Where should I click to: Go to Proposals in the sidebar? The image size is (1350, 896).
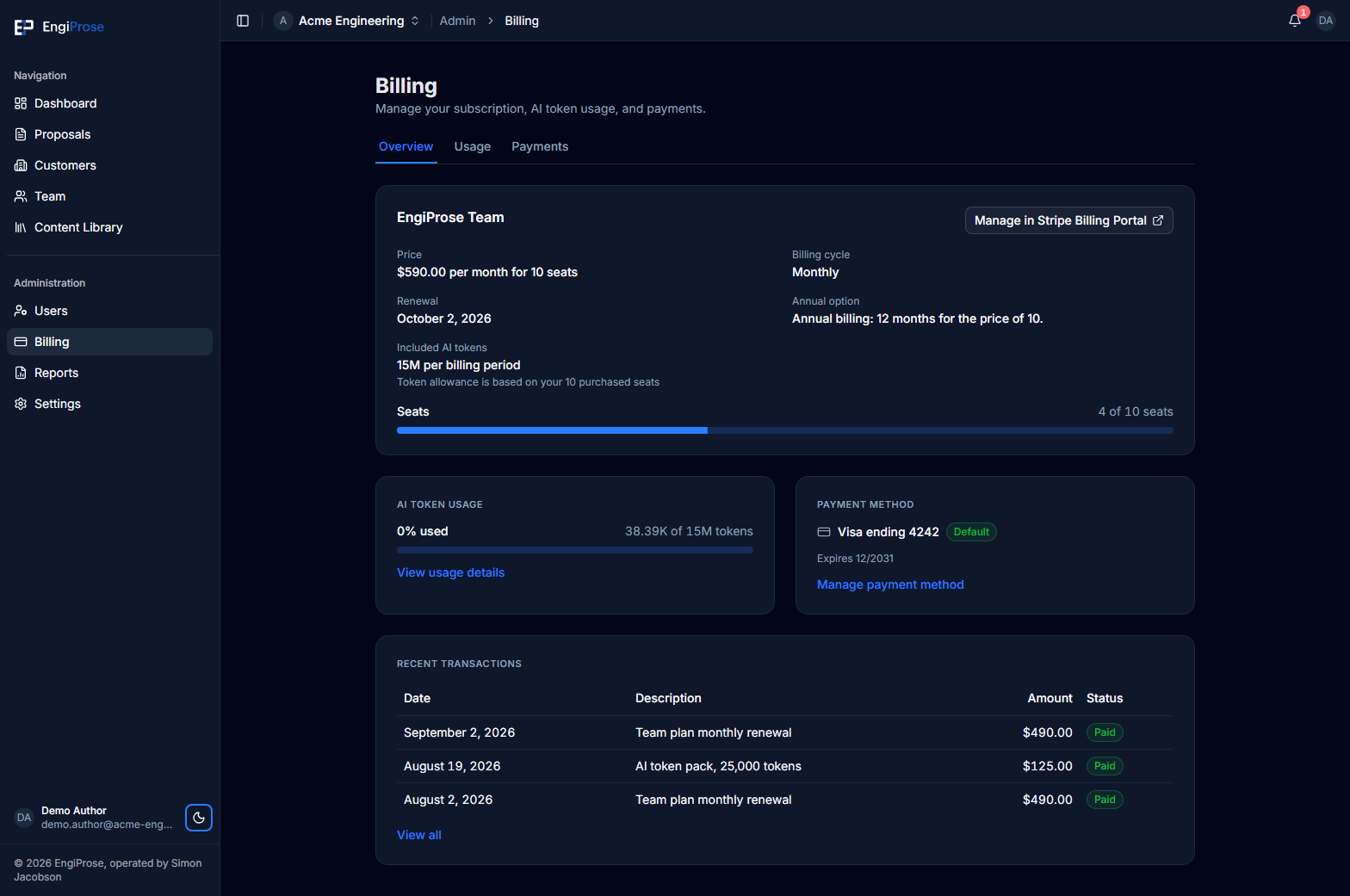(109, 134)
